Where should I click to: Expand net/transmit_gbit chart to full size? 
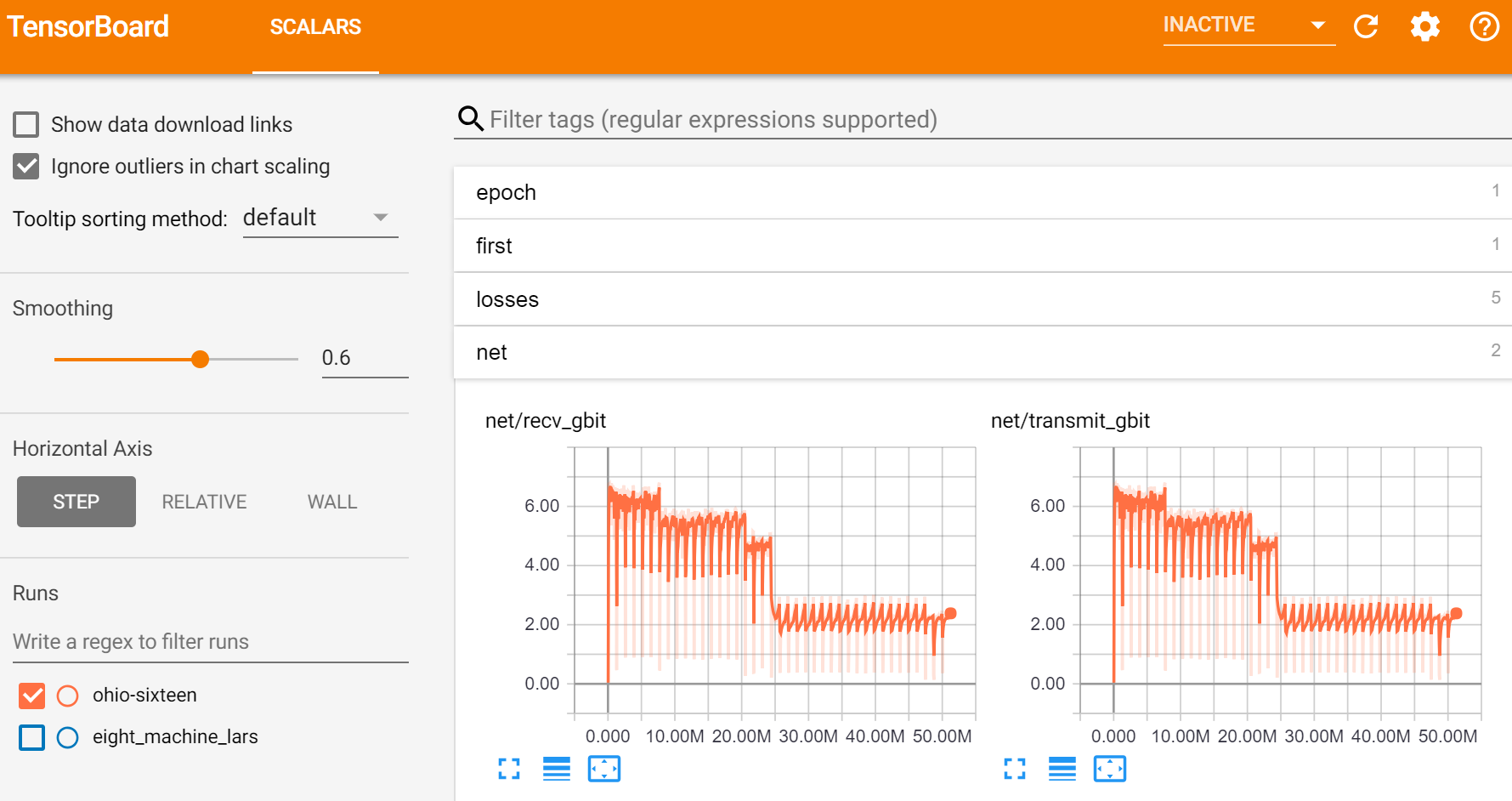[x=1015, y=769]
